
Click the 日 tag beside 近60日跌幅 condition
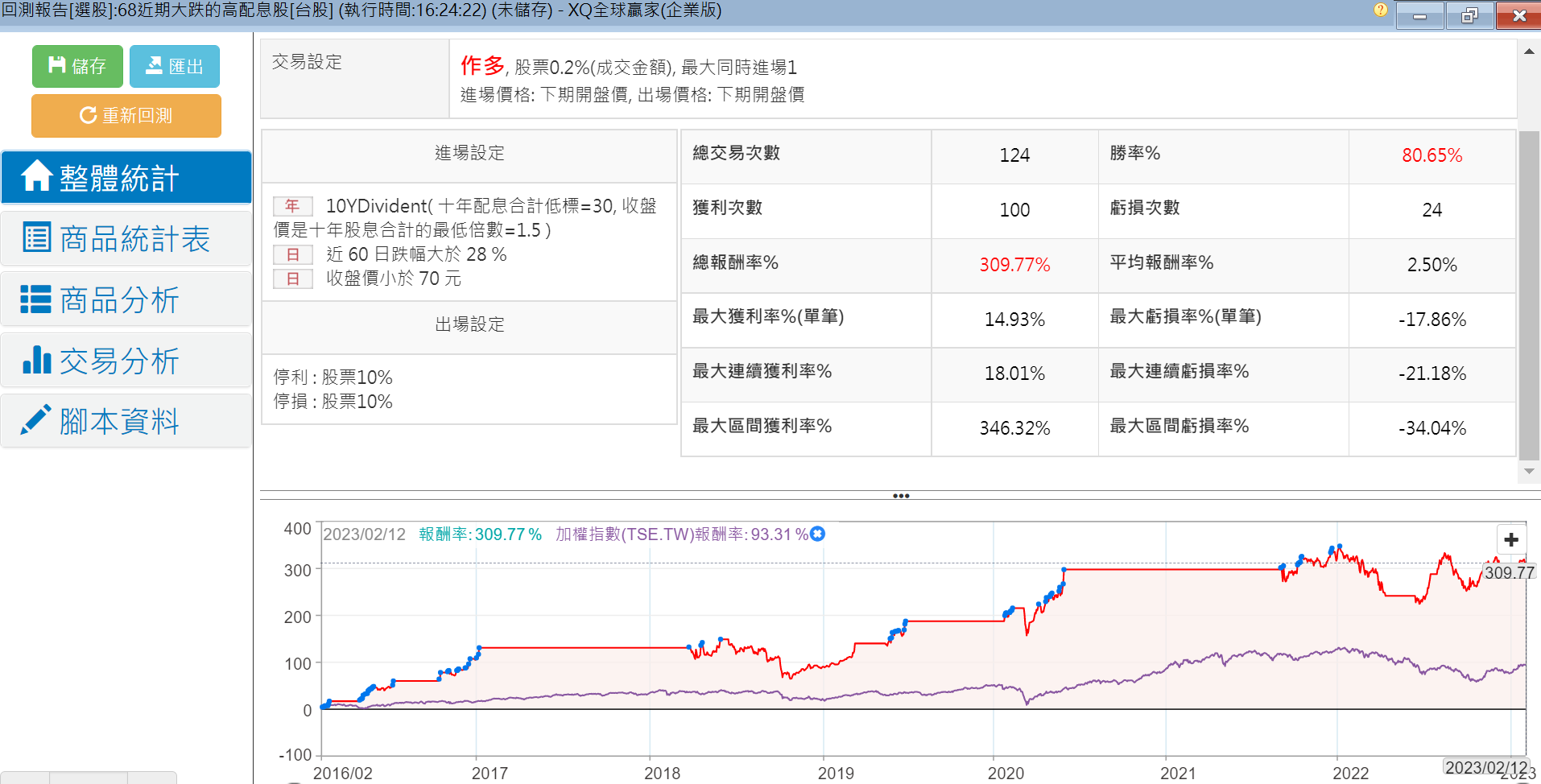pyautogui.click(x=292, y=255)
